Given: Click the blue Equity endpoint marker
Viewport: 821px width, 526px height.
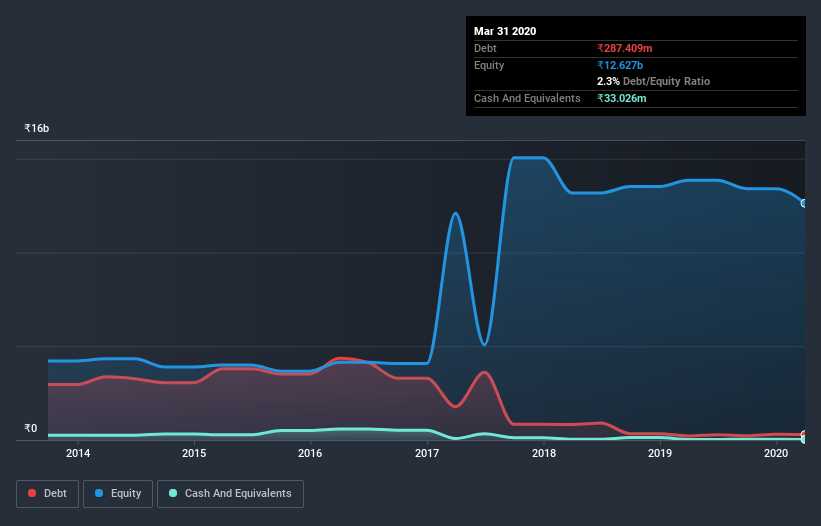Looking at the screenshot, I should pyautogui.click(x=804, y=203).
